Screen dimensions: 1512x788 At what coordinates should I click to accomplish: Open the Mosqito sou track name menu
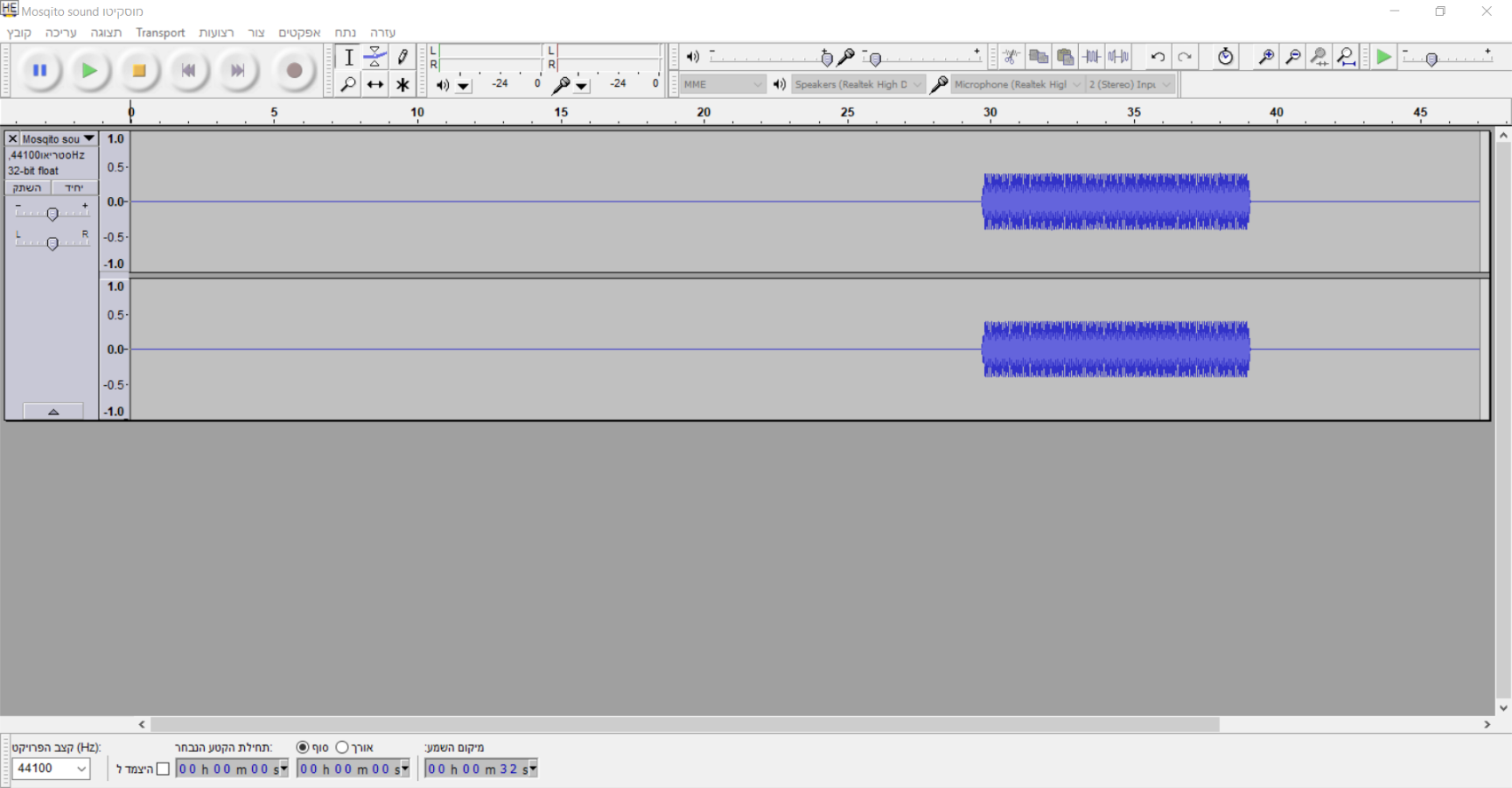point(59,139)
